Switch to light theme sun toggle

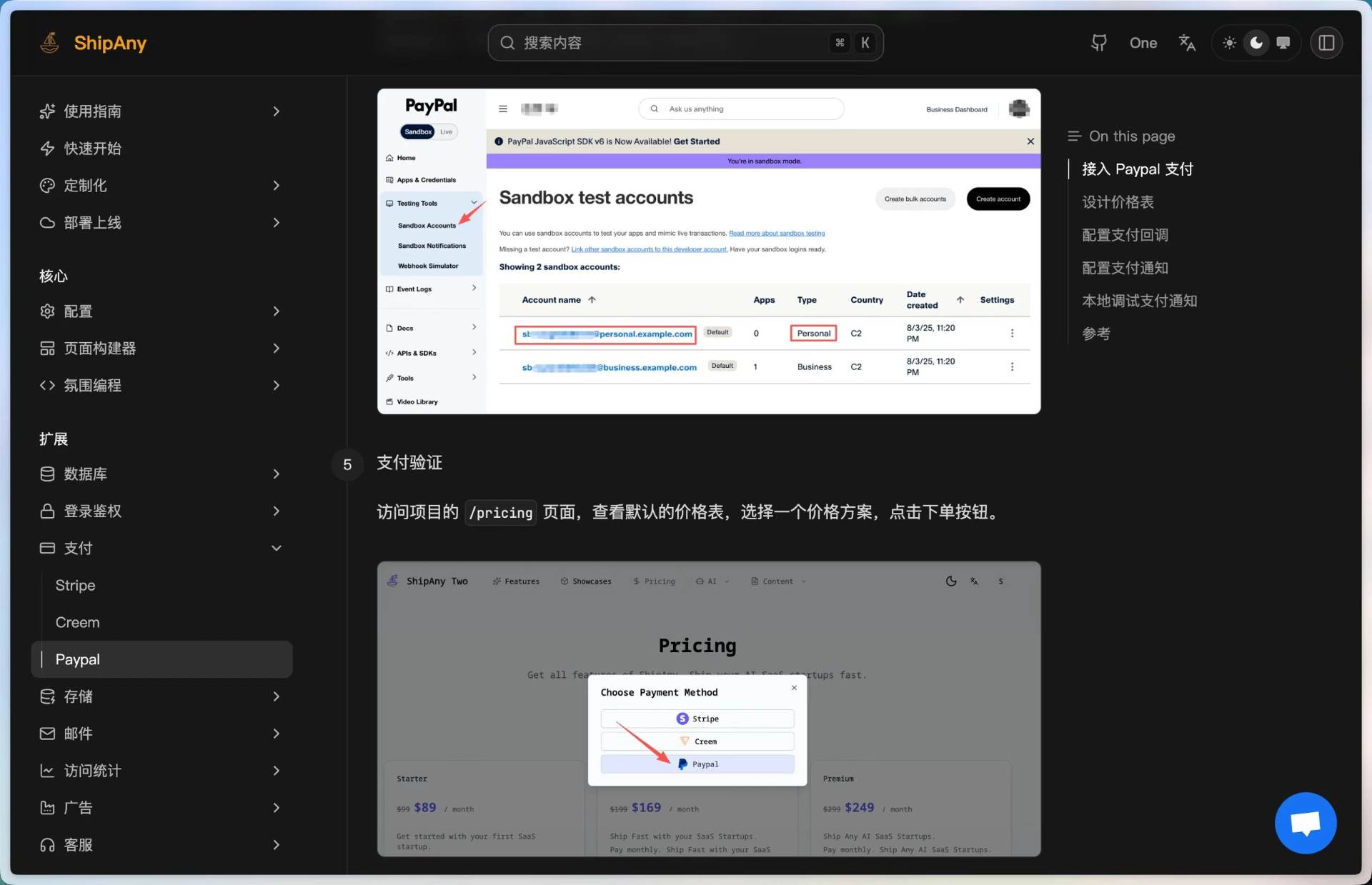(x=1229, y=43)
